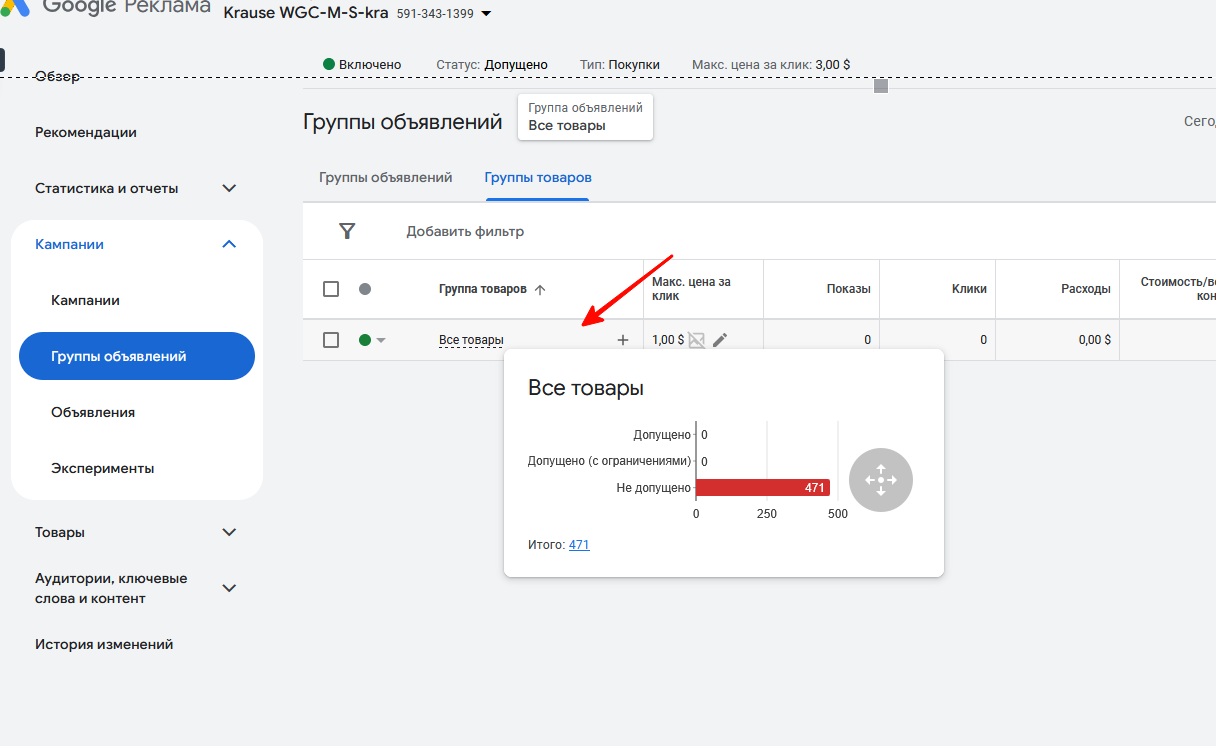Click the gray status circle column header
This screenshot has width=1216, height=746.
(x=365, y=289)
